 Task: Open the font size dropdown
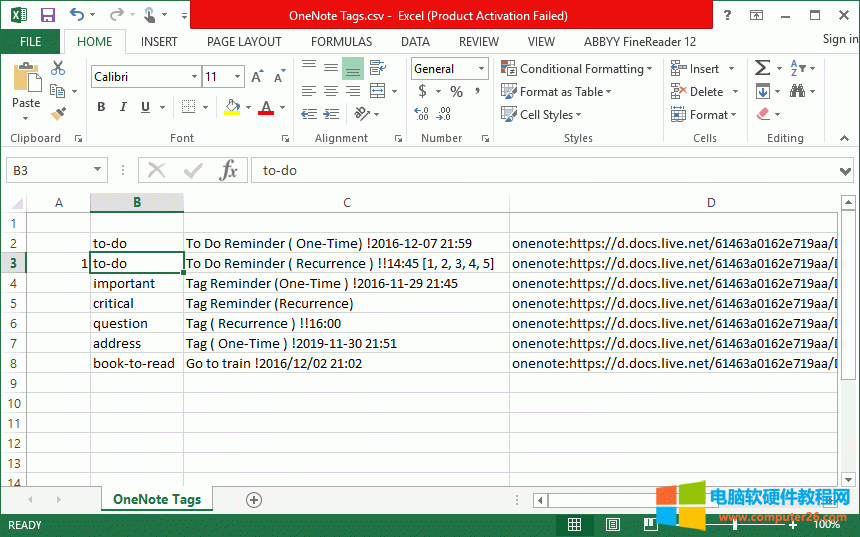(237, 77)
